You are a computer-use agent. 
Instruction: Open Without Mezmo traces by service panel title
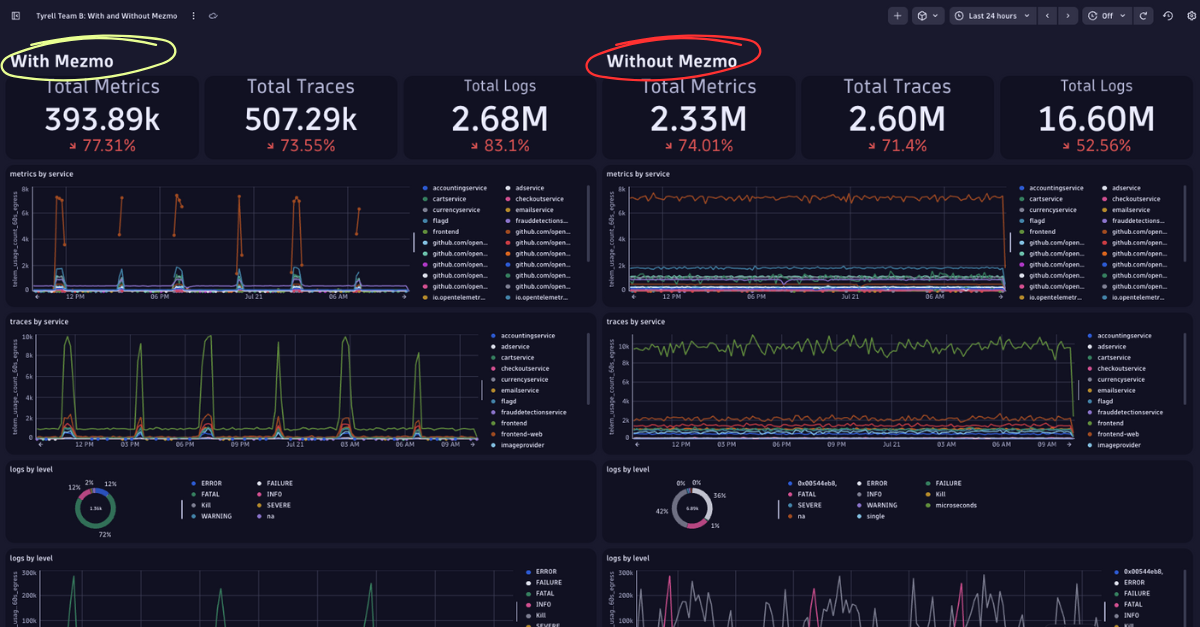[636, 322]
